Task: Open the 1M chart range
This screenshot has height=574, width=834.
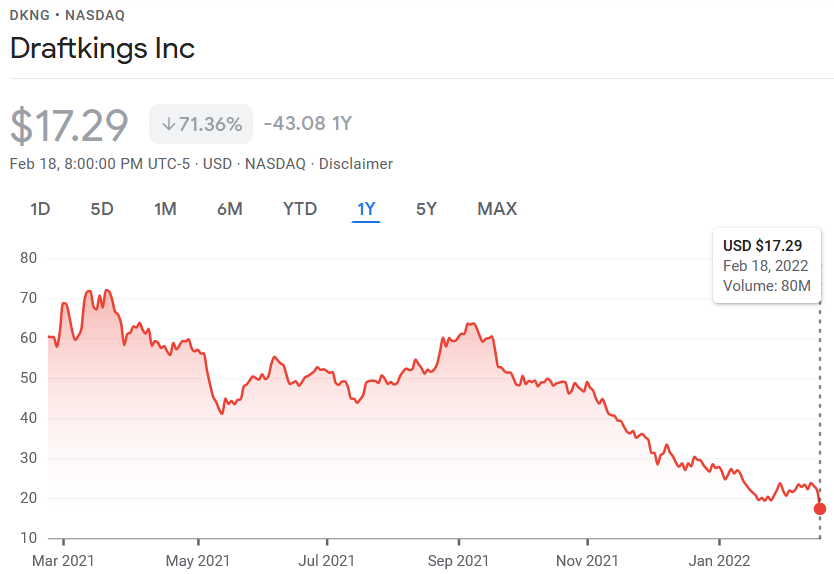Action: pos(165,209)
